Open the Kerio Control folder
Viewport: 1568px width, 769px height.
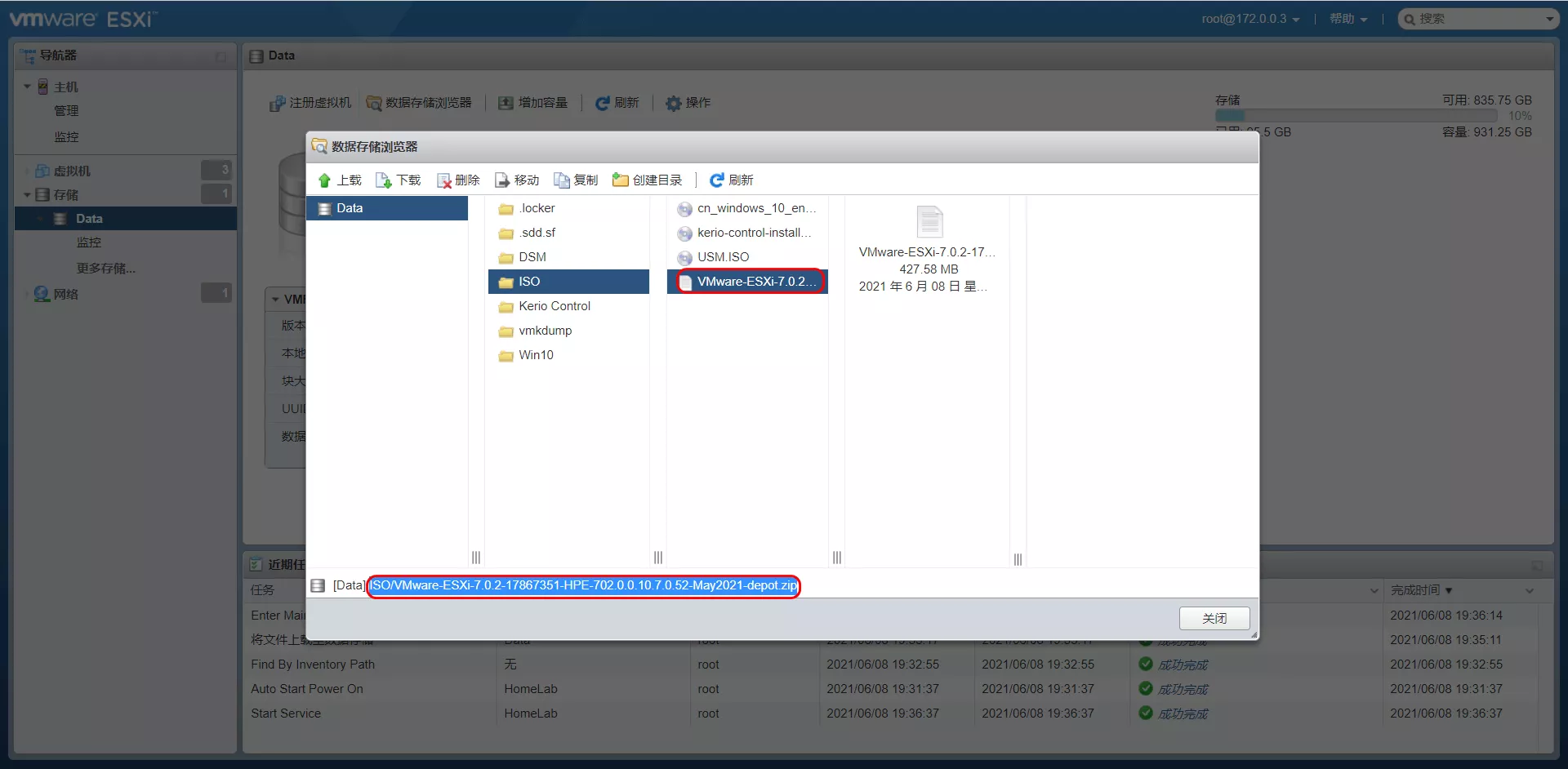pyautogui.click(x=554, y=306)
